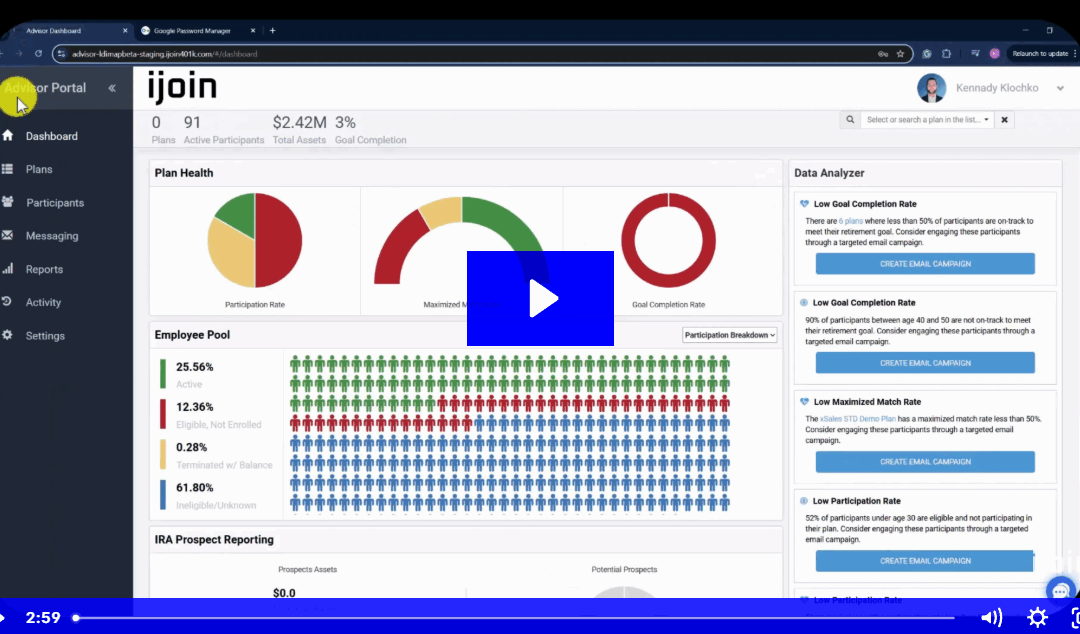Image resolution: width=1080 pixels, height=634 pixels.
Task: Click the $2.42M Total Assets value
Action: 300,123
